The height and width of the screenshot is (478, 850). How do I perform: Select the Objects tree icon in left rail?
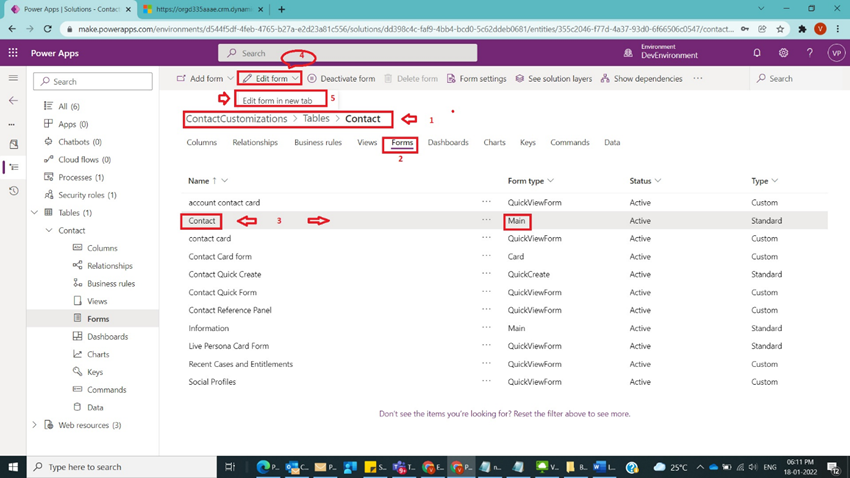14,167
